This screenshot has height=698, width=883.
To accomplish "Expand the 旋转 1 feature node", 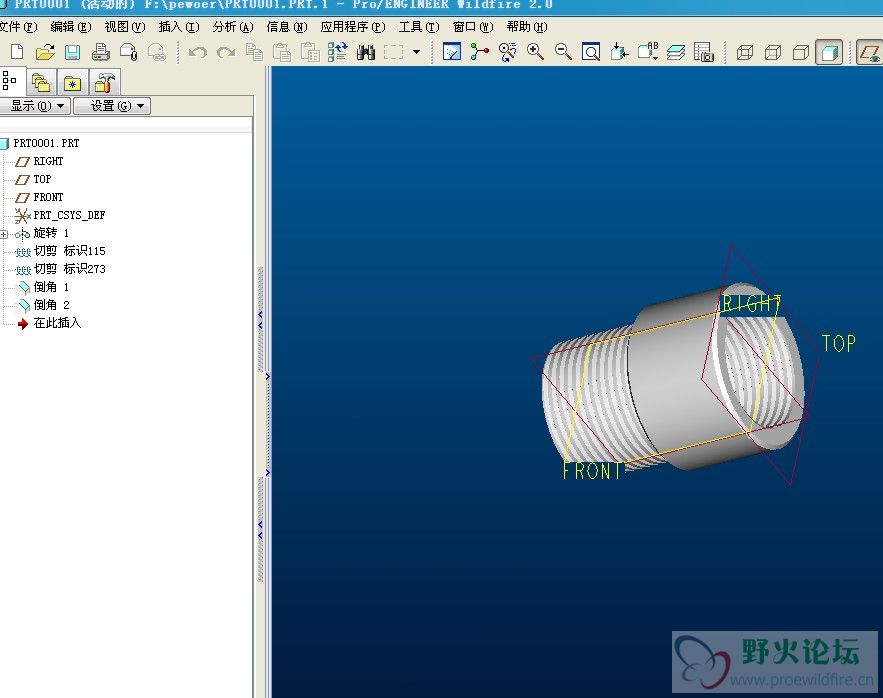I will pos(4,234).
